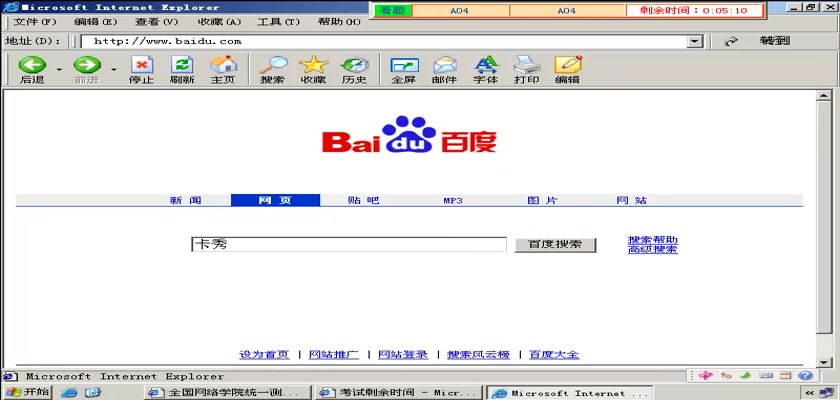The width and height of the screenshot is (840, 400).
Task: Click the Font (字体) toolbar icon
Action: (486, 70)
